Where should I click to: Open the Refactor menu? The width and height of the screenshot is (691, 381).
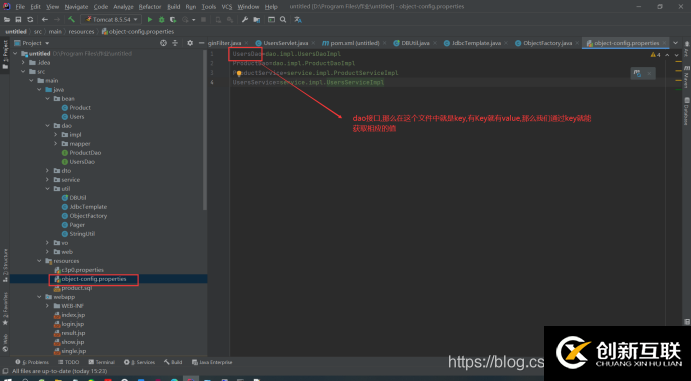pyautogui.click(x=150, y=7)
